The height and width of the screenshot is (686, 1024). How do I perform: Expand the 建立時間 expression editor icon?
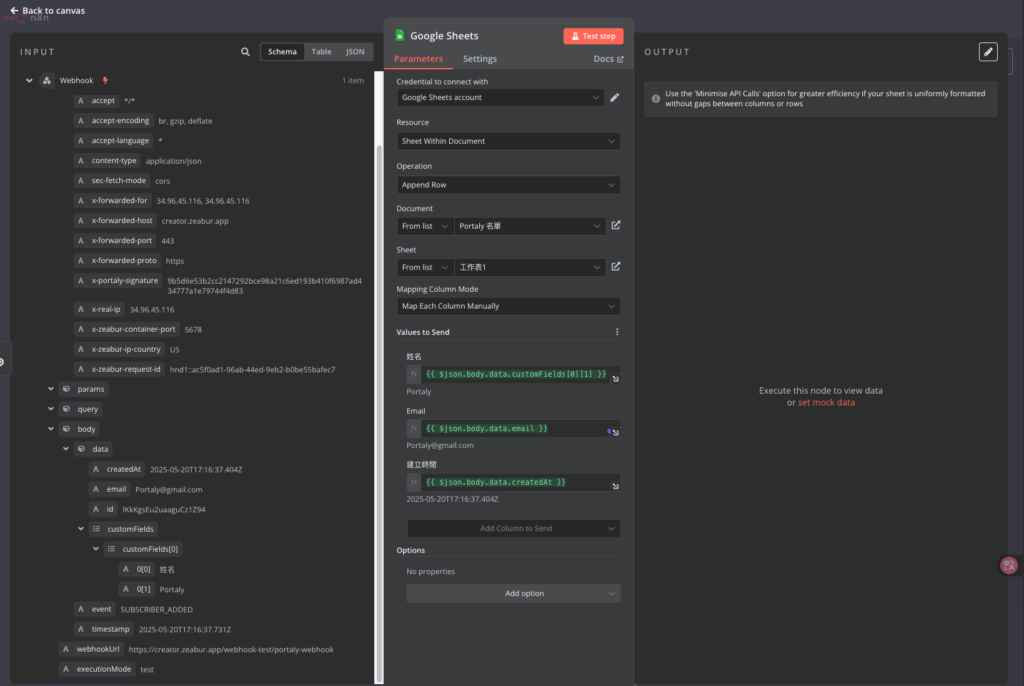click(615, 486)
